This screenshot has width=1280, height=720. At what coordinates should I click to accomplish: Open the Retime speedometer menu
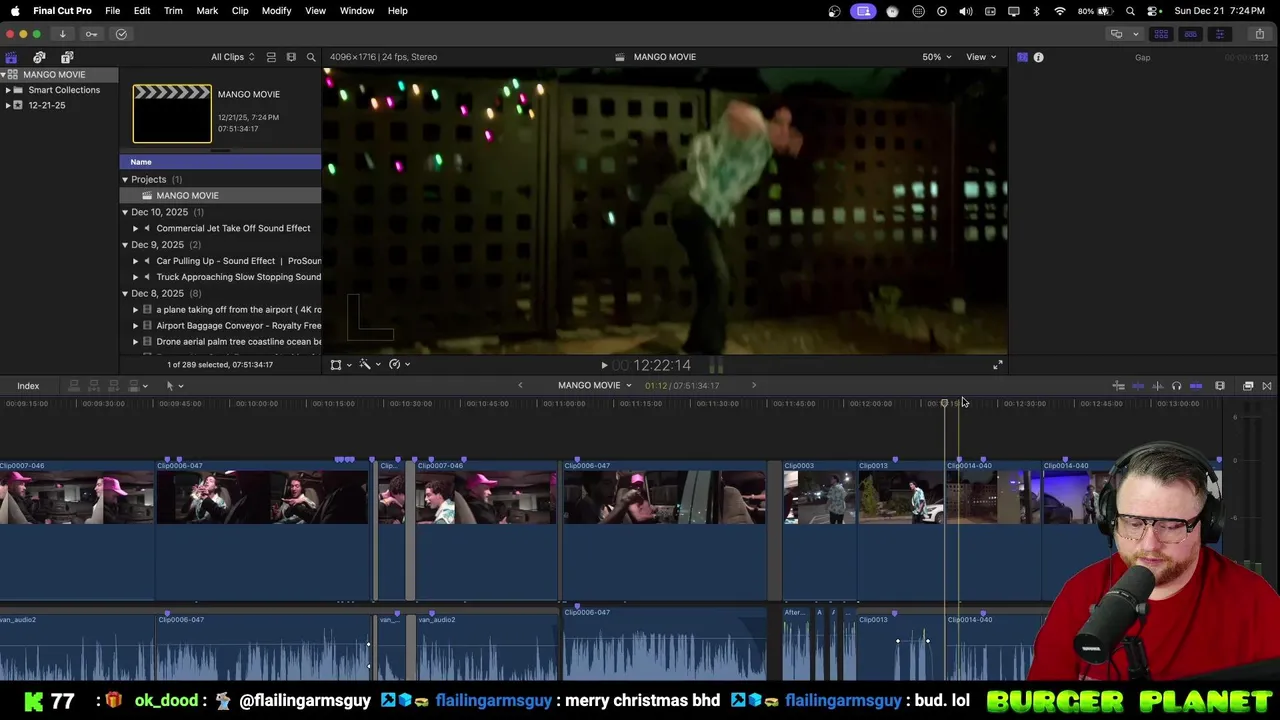tap(399, 365)
